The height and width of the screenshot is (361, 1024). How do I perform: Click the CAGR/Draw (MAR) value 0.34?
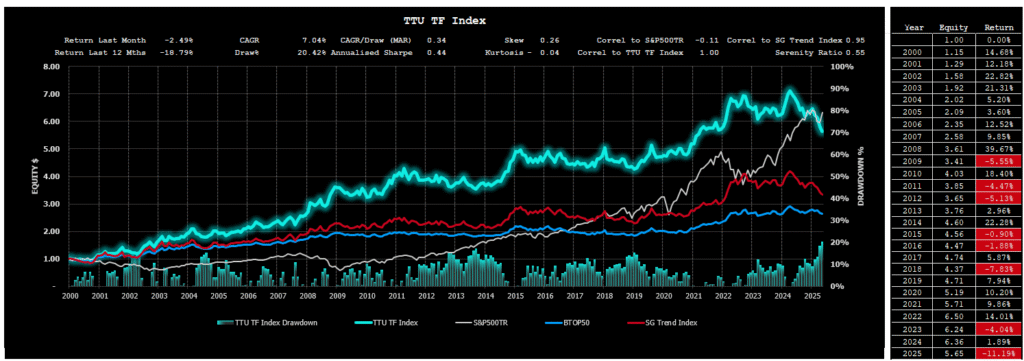point(436,40)
